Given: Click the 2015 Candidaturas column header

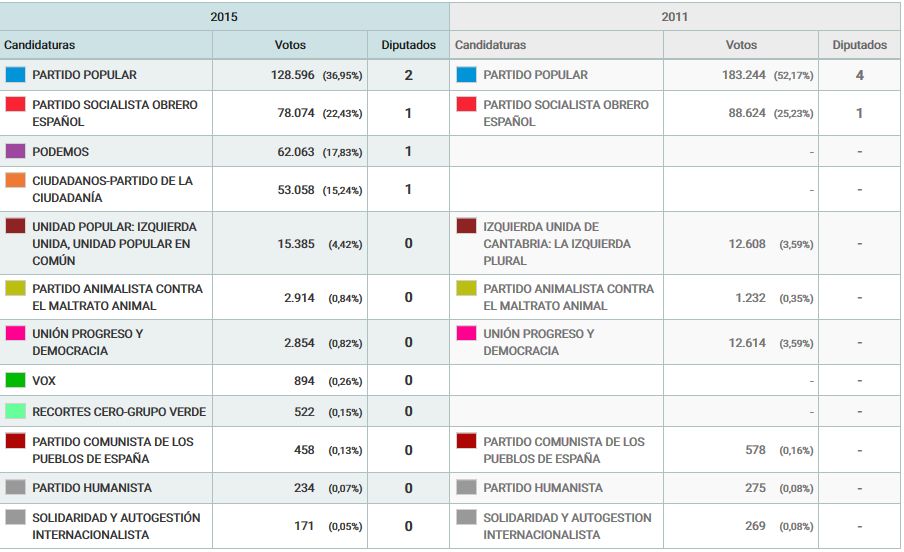Looking at the screenshot, I should point(106,45).
